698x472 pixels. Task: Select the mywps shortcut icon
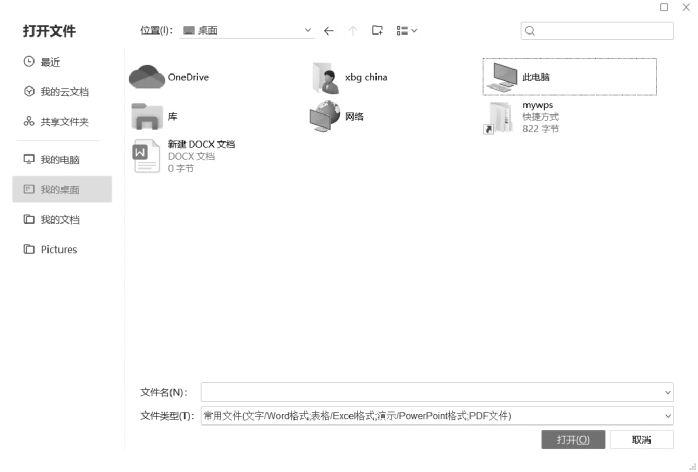pyautogui.click(x=498, y=118)
